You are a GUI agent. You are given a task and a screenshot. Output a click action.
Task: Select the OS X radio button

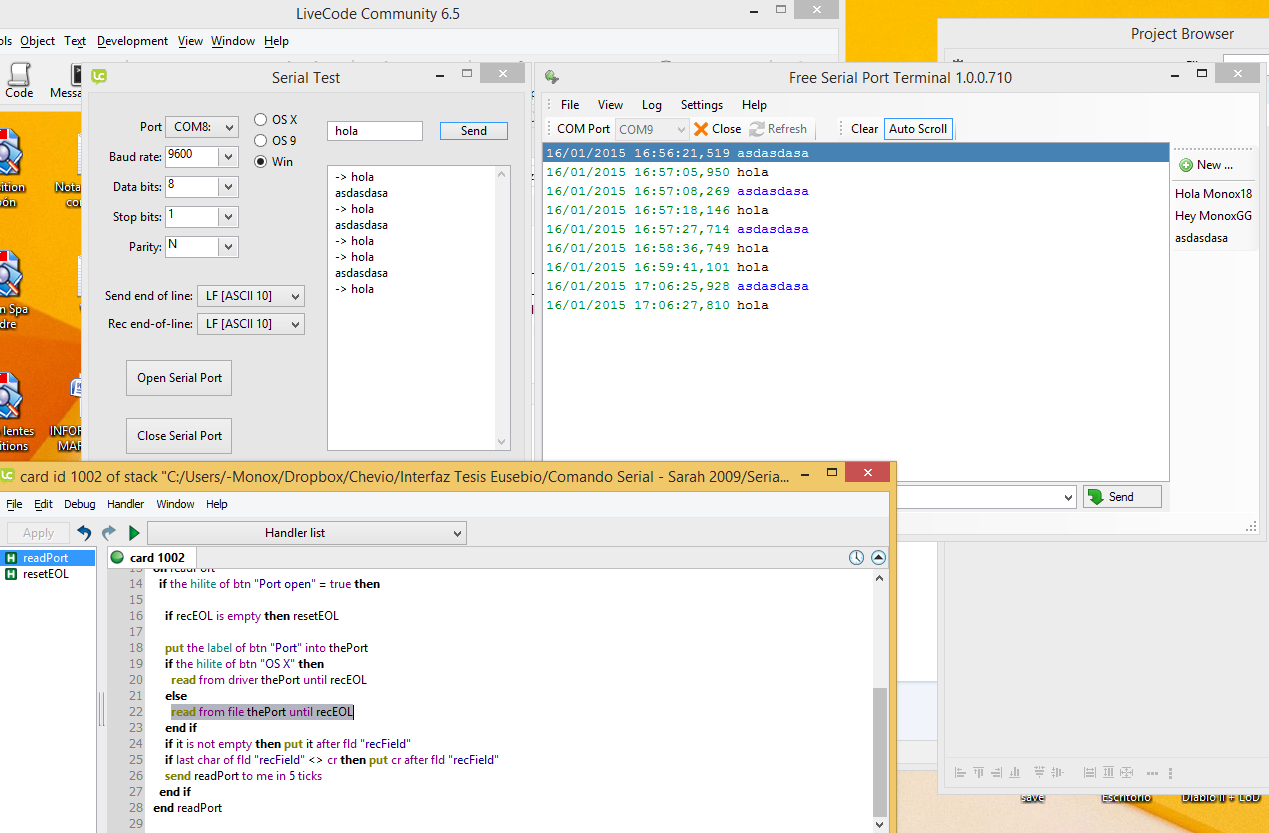(x=261, y=120)
